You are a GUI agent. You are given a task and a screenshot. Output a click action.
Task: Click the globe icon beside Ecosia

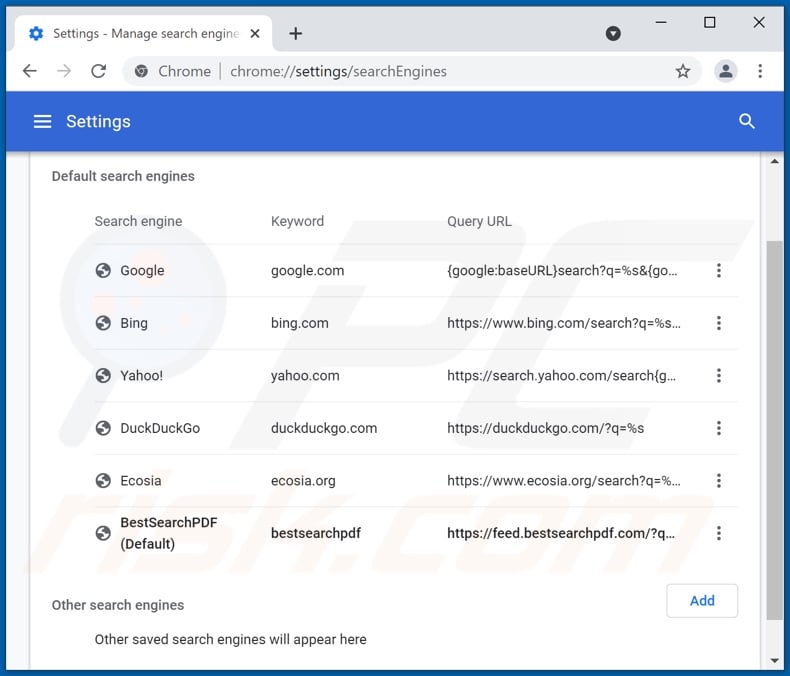[x=103, y=481]
